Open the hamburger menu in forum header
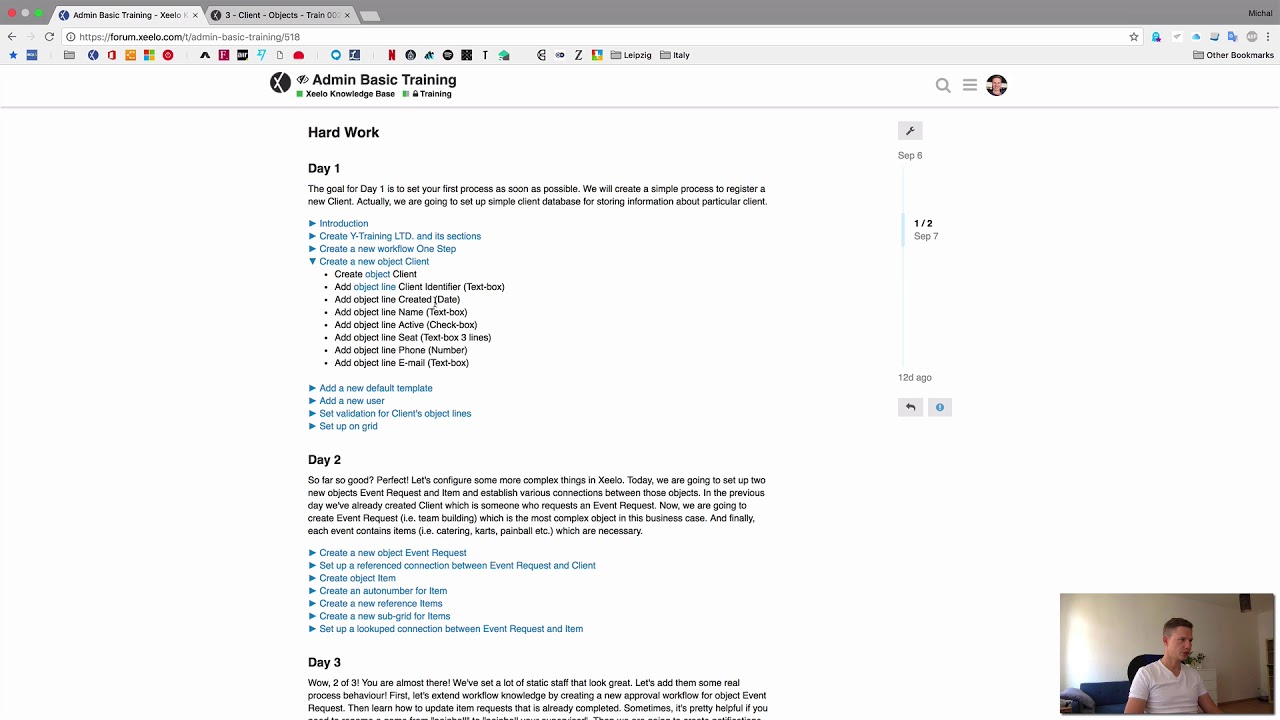Viewport: 1280px width, 720px height. [x=970, y=85]
